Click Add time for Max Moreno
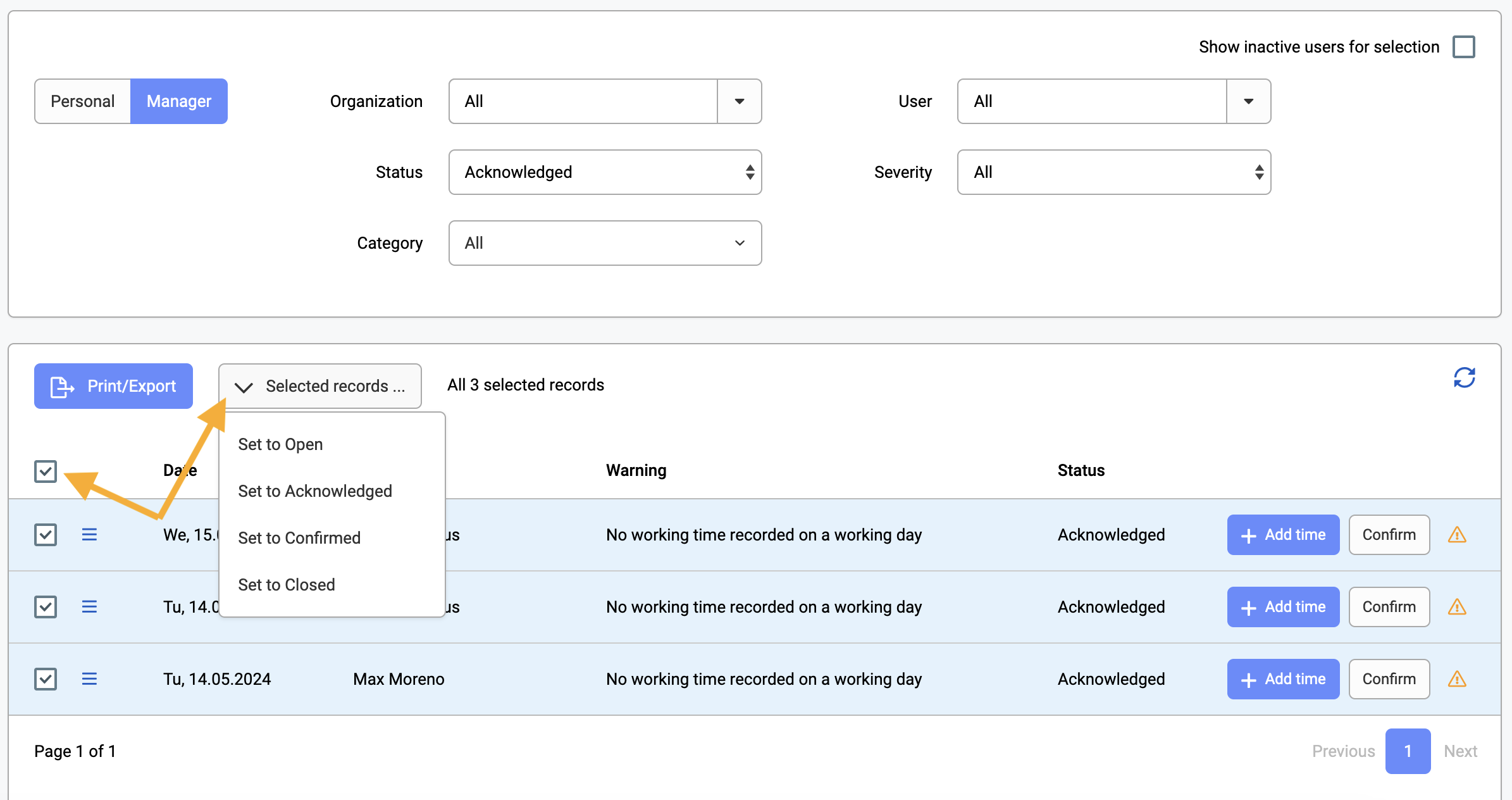 (1283, 679)
